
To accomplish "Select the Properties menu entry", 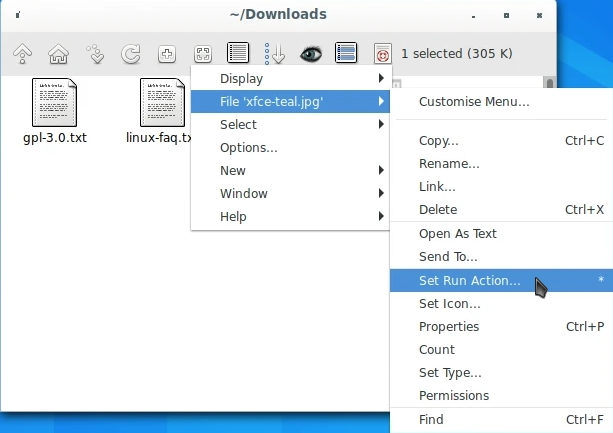I will (x=449, y=327).
